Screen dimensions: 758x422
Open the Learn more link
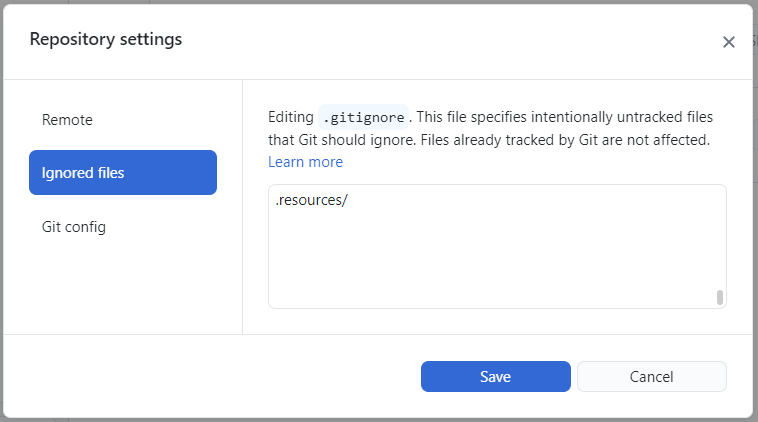(305, 162)
